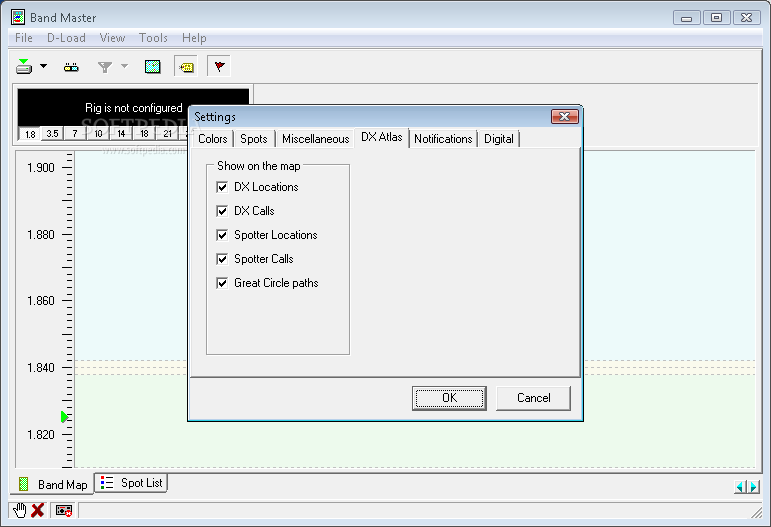Click the filter funnel icon
Viewport: 771px width, 527px height.
105,67
